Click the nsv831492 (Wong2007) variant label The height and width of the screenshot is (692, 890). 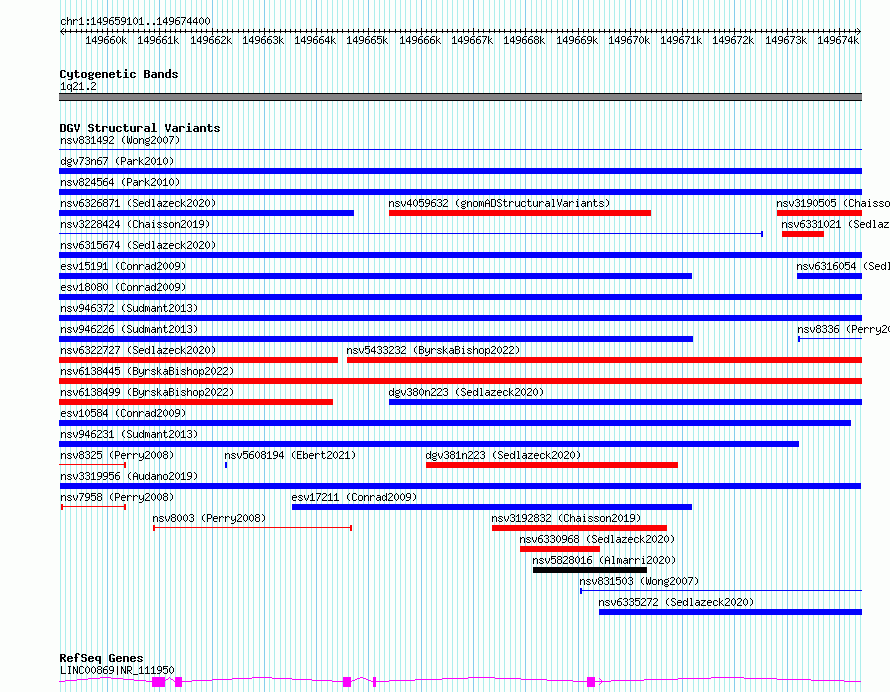coord(120,140)
